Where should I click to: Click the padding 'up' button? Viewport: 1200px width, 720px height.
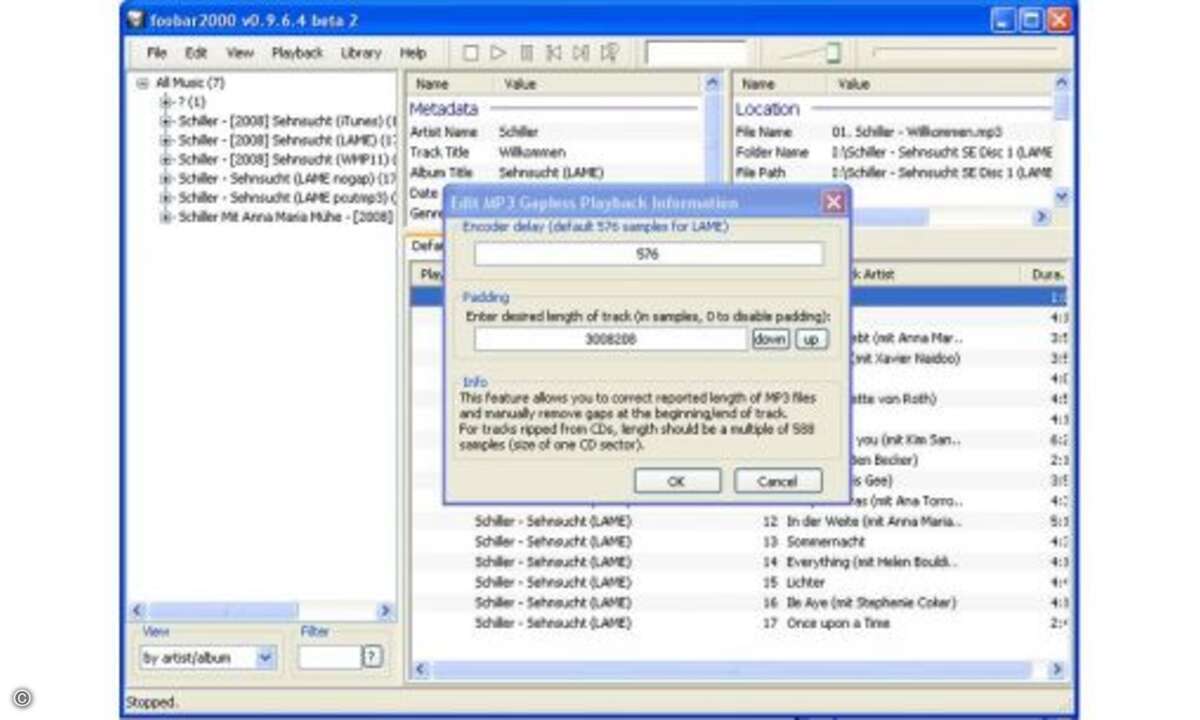coord(812,339)
